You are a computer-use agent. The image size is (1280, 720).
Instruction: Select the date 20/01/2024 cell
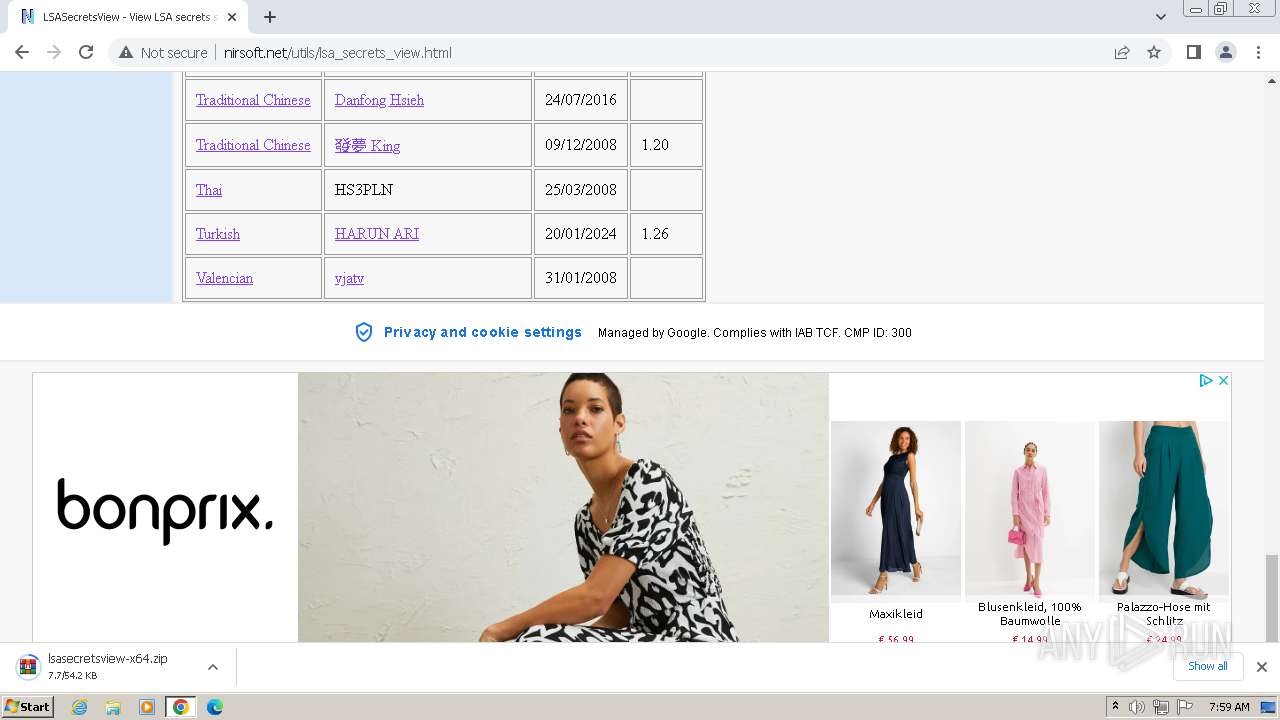581,234
